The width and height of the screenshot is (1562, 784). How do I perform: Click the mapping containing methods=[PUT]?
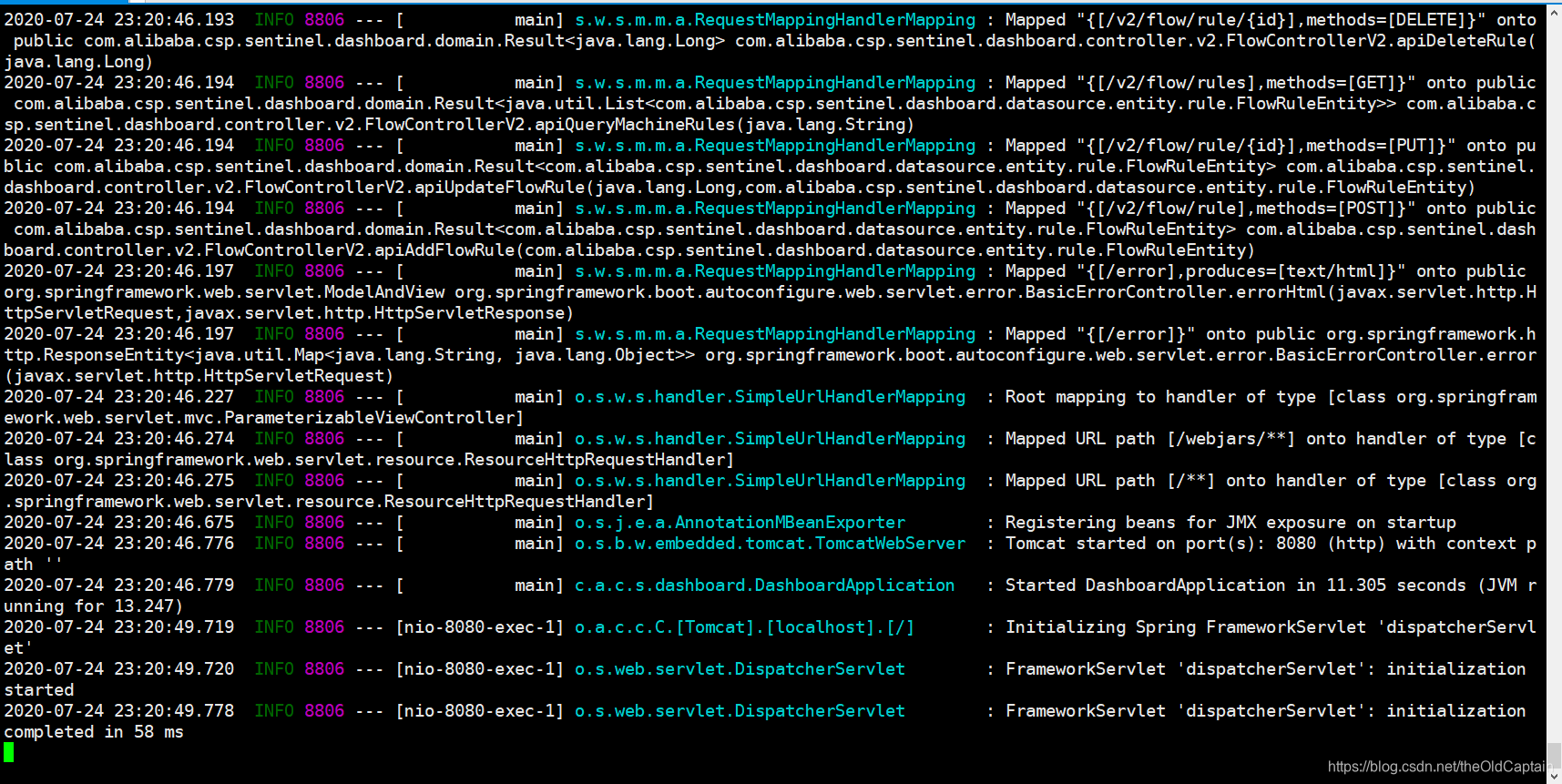[1266, 146]
